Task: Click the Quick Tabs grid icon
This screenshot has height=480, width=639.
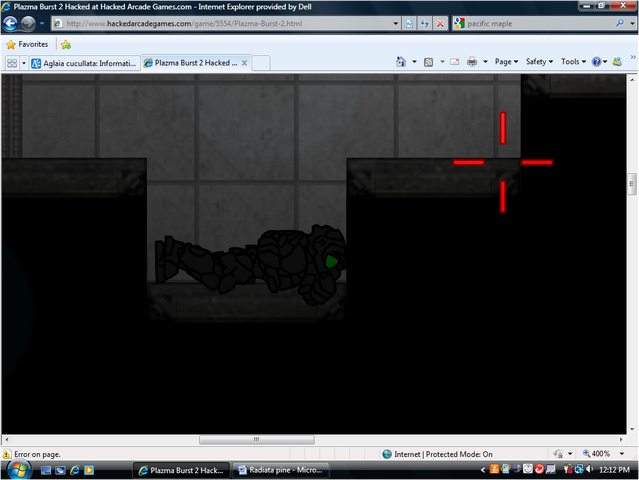Action: pos(12,63)
